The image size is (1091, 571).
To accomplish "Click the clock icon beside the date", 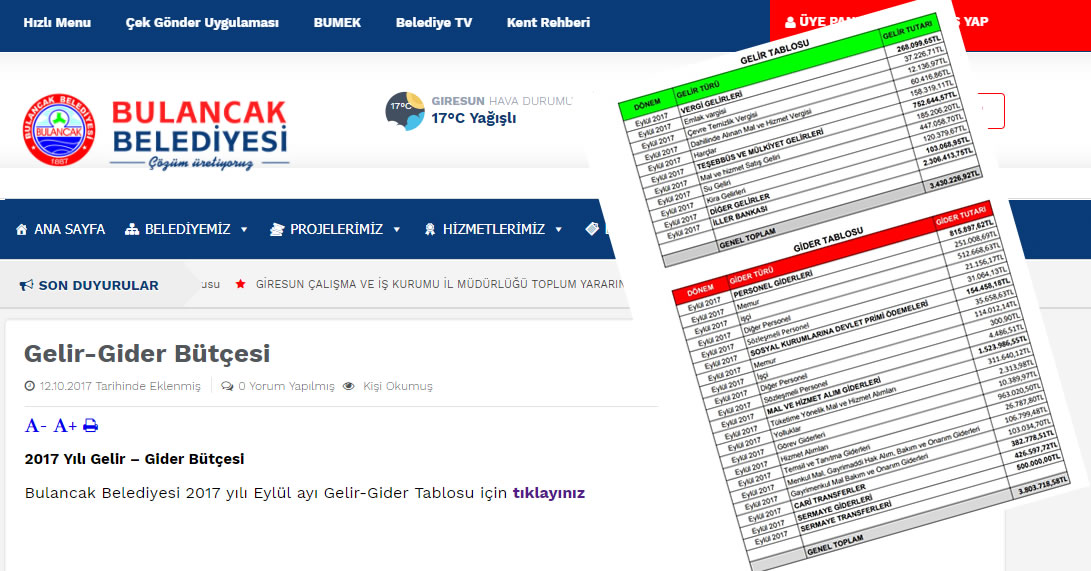I will click(29, 386).
